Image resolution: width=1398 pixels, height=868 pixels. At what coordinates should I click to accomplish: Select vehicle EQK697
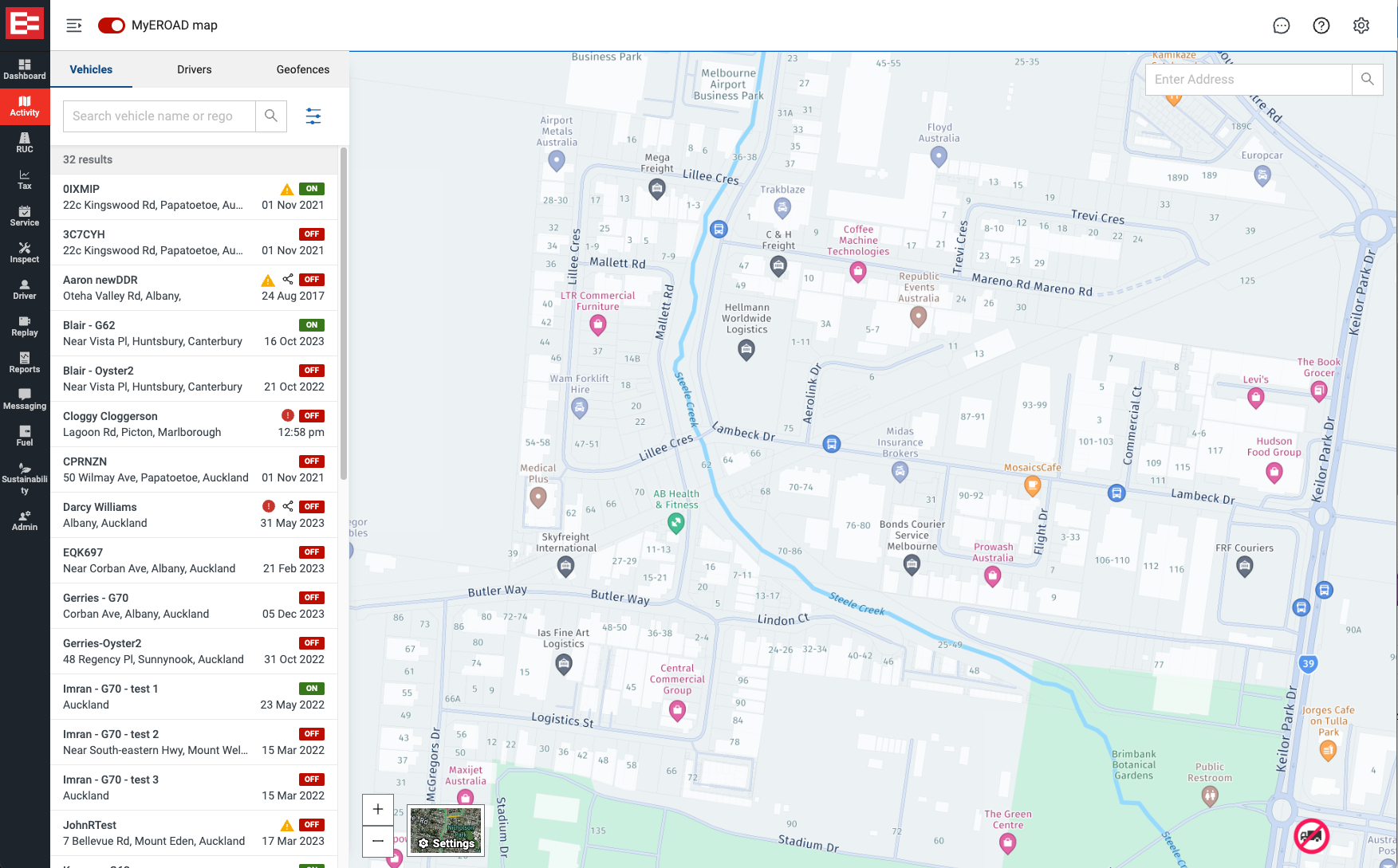[194, 560]
